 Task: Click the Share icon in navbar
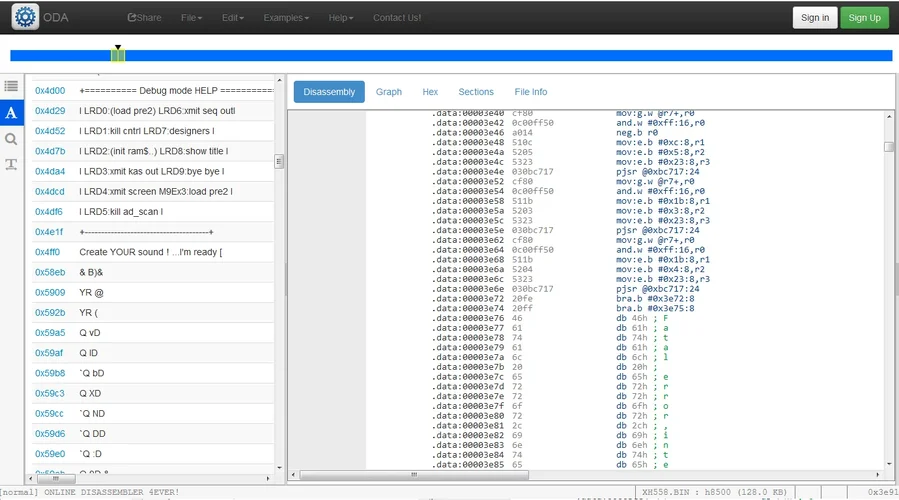click(134, 18)
